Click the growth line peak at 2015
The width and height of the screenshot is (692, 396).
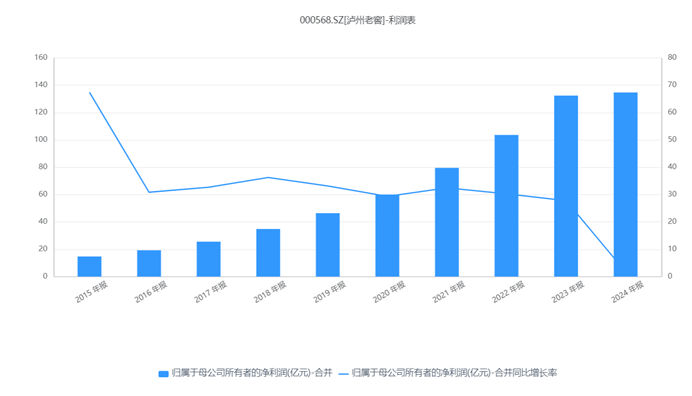point(90,93)
